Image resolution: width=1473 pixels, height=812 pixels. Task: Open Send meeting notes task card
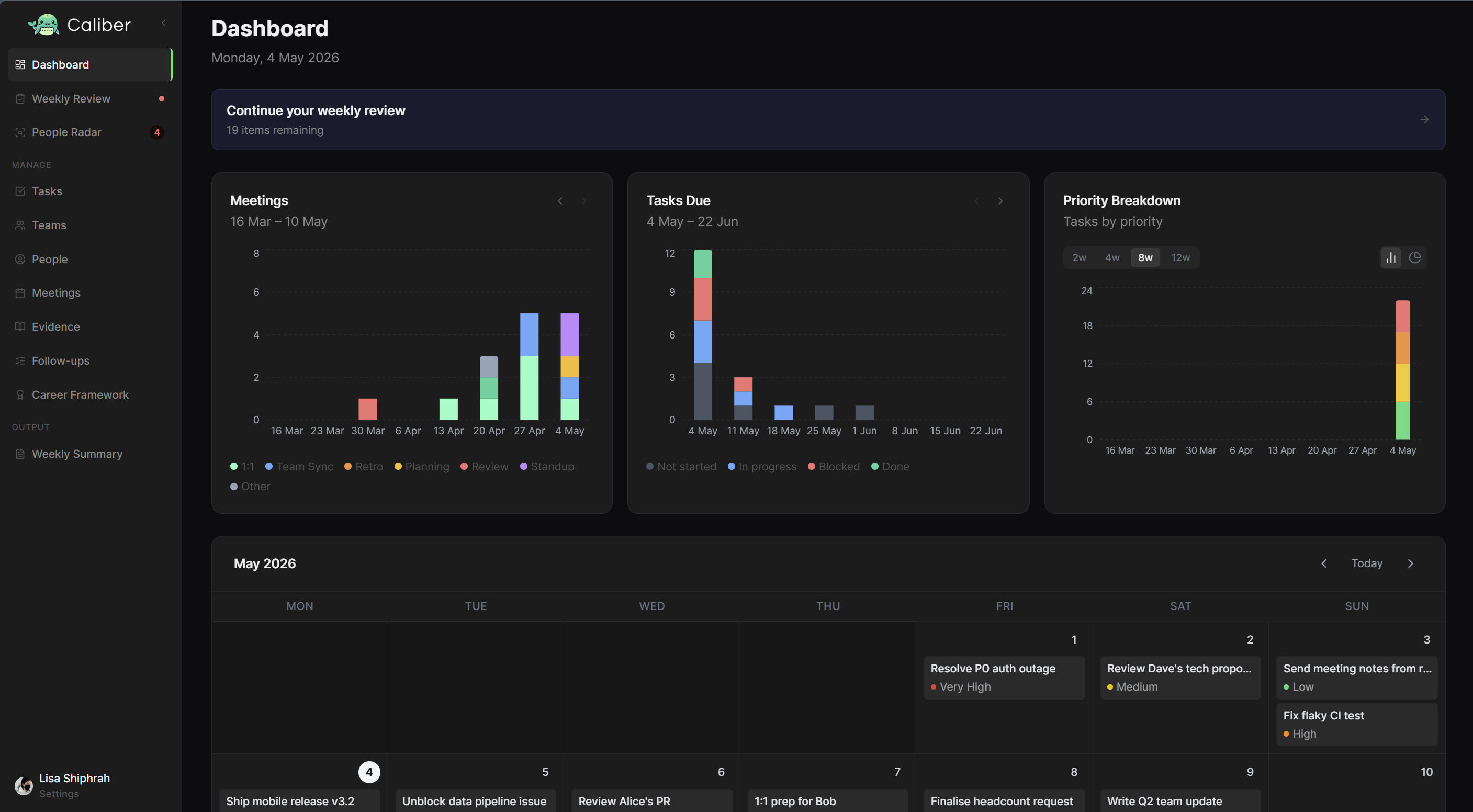tap(1357, 678)
